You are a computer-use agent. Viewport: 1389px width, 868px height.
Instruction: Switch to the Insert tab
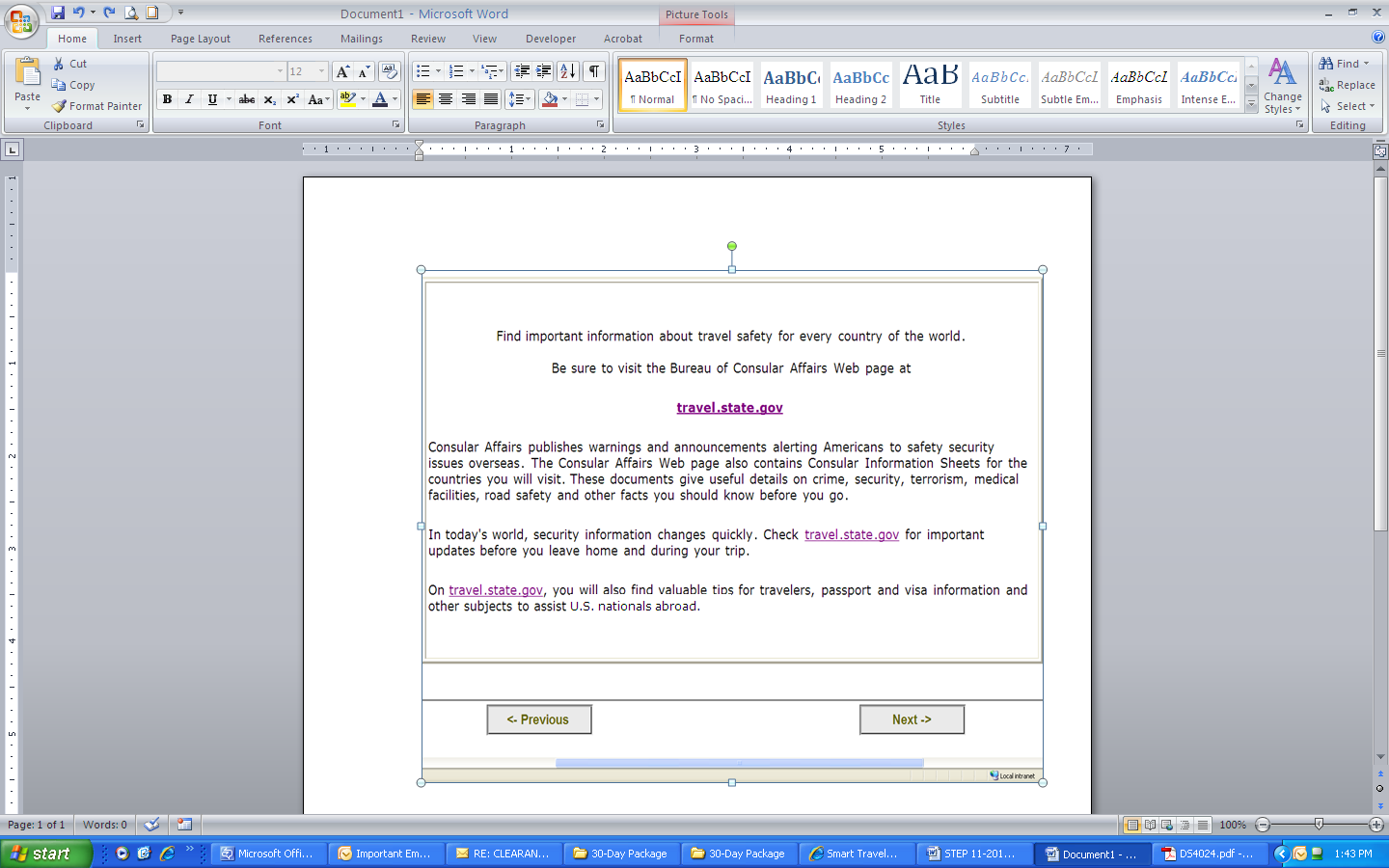pyautogui.click(x=127, y=39)
